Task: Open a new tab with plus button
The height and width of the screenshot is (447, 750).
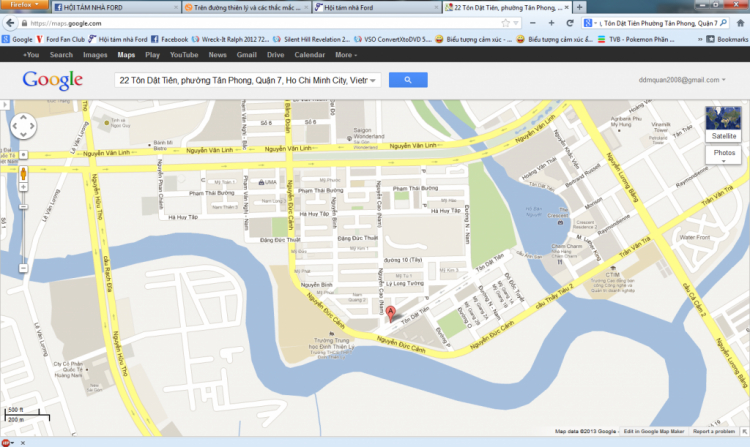Action: [x=579, y=7]
